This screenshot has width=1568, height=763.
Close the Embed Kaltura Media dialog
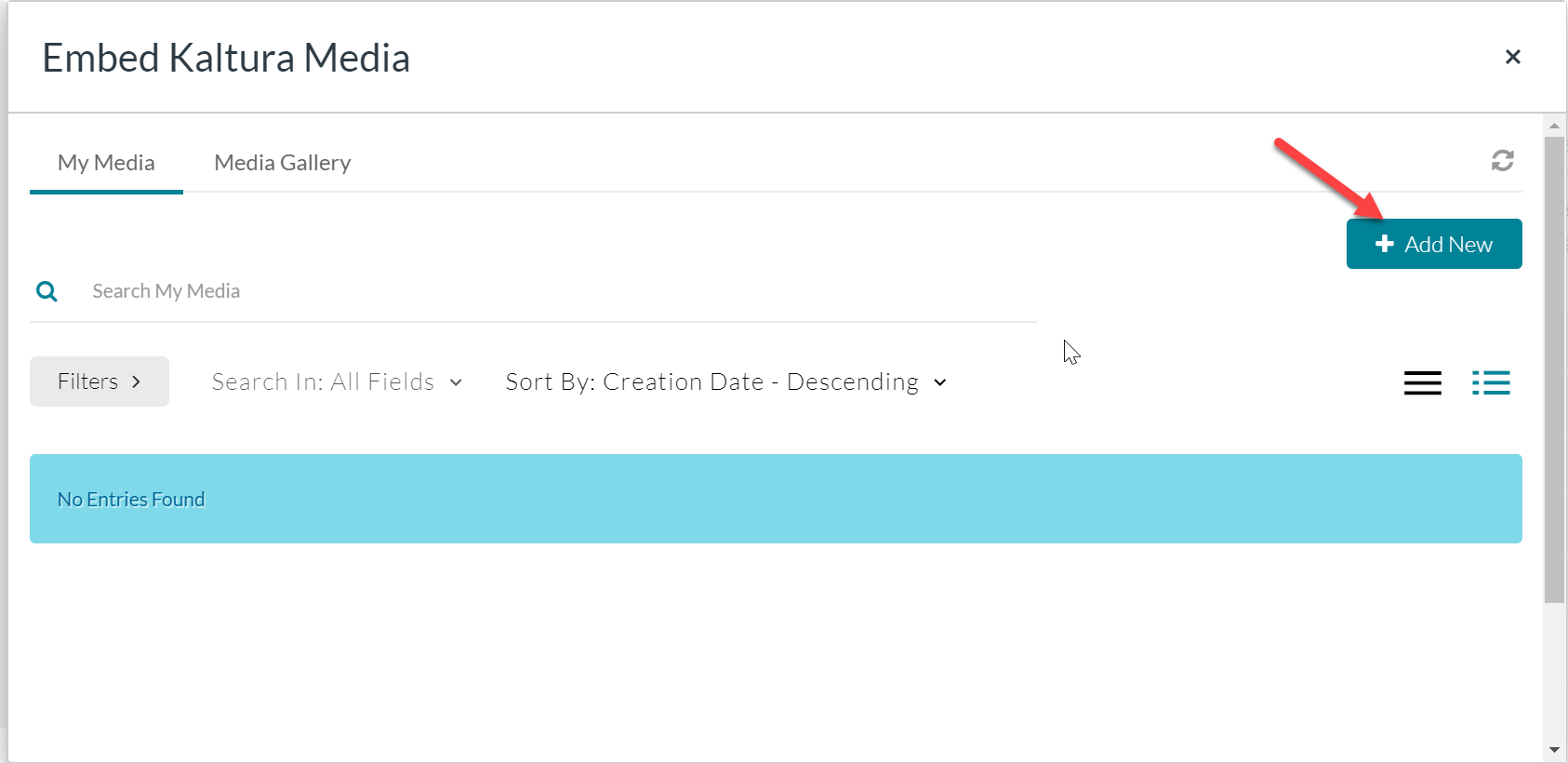tap(1512, 57)
